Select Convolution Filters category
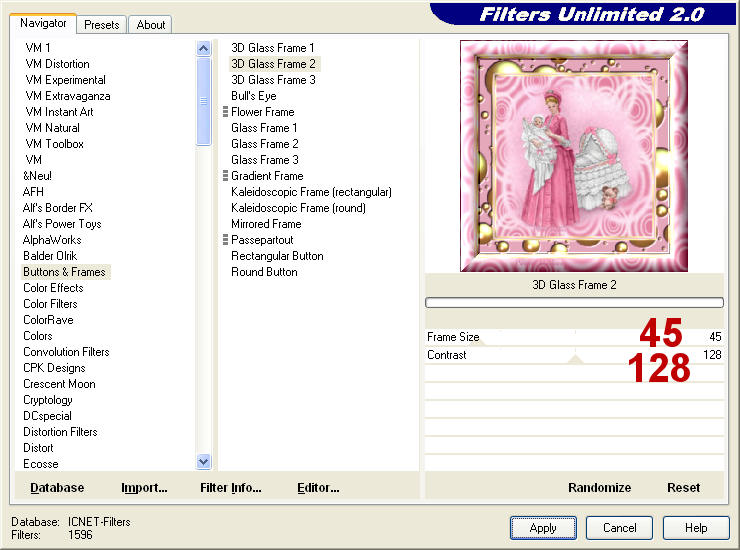 pyautogui.click(x=66, y=352)
